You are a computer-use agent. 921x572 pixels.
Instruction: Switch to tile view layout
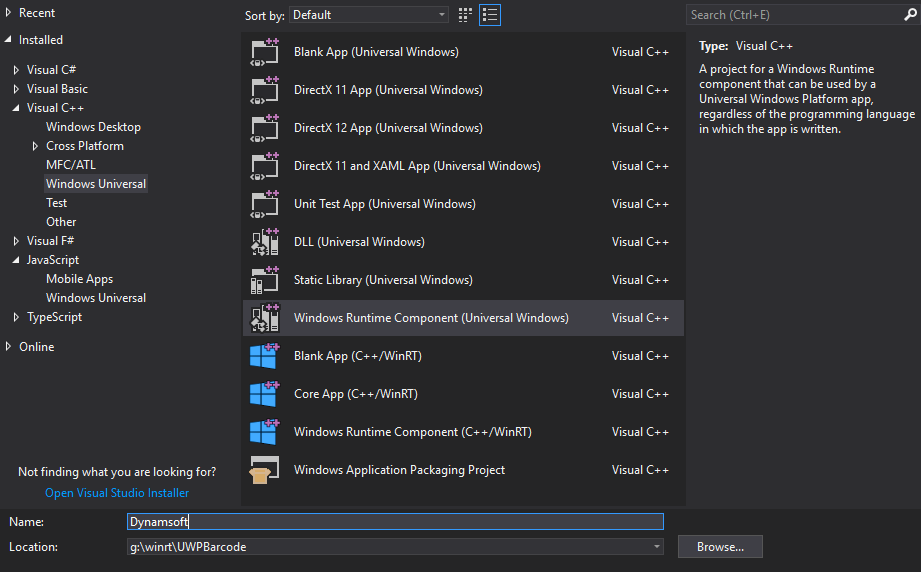465,15
